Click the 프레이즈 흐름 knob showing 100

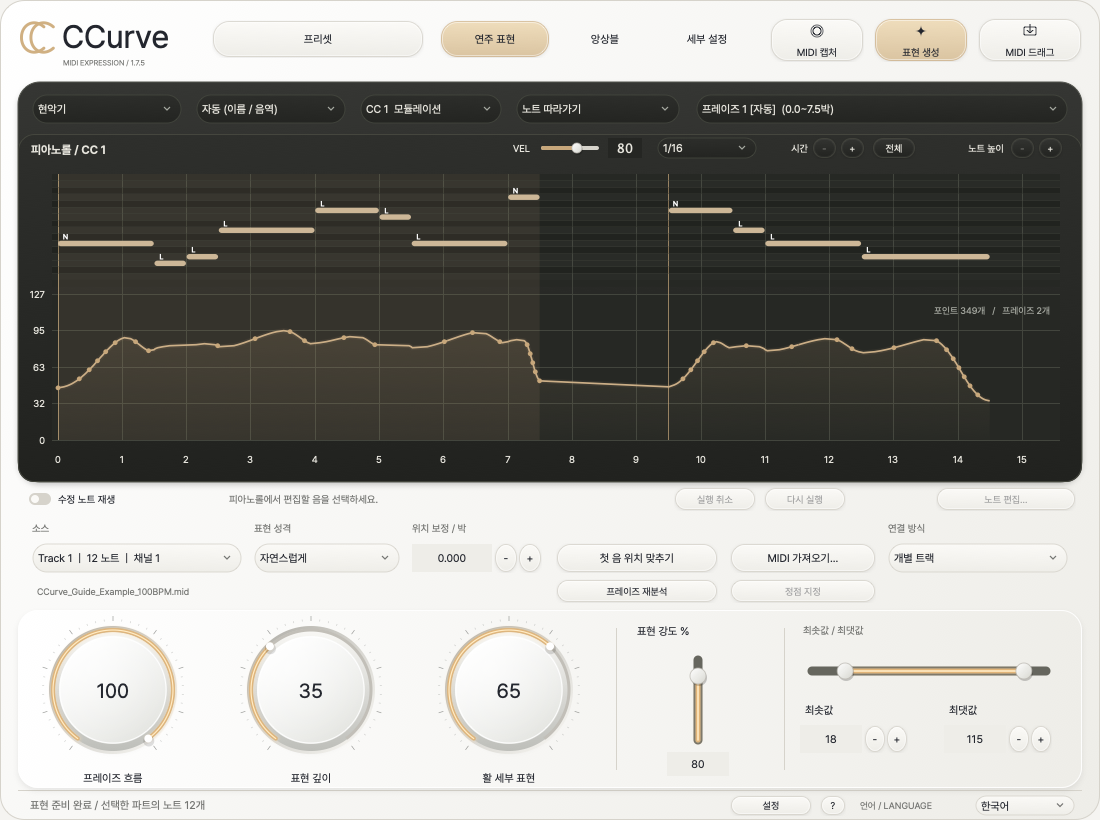[112, 690]
